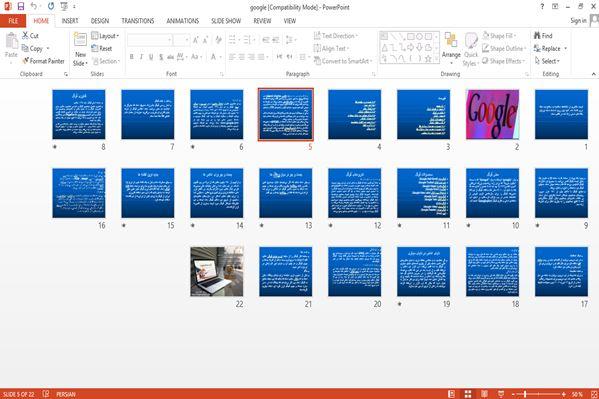Switch to the INSERT tab
Image resolution: width=599 pixels, height=399 pixels.
[x=70, y=21]
